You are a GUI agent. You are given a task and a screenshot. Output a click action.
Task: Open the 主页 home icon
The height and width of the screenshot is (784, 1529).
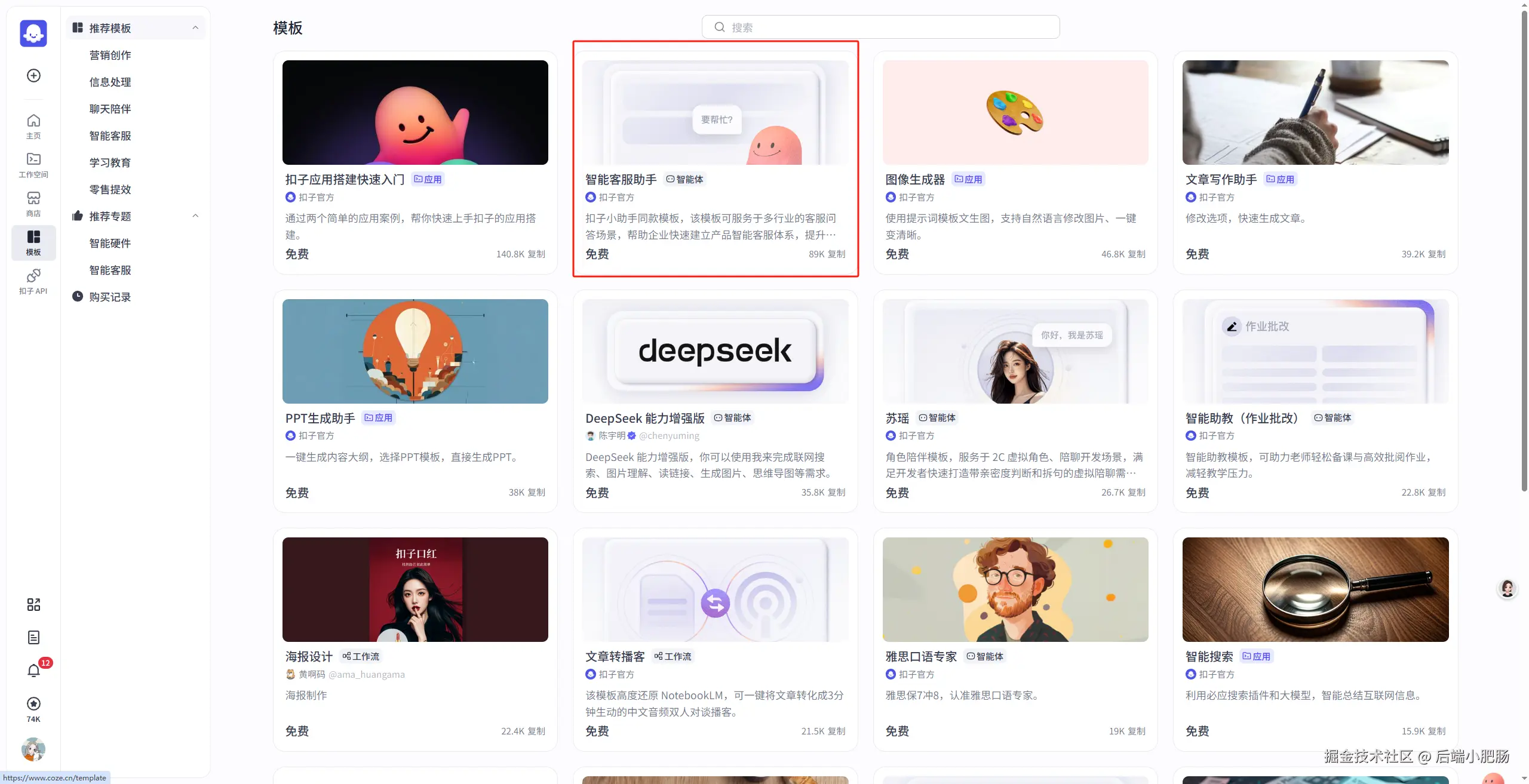33,127
